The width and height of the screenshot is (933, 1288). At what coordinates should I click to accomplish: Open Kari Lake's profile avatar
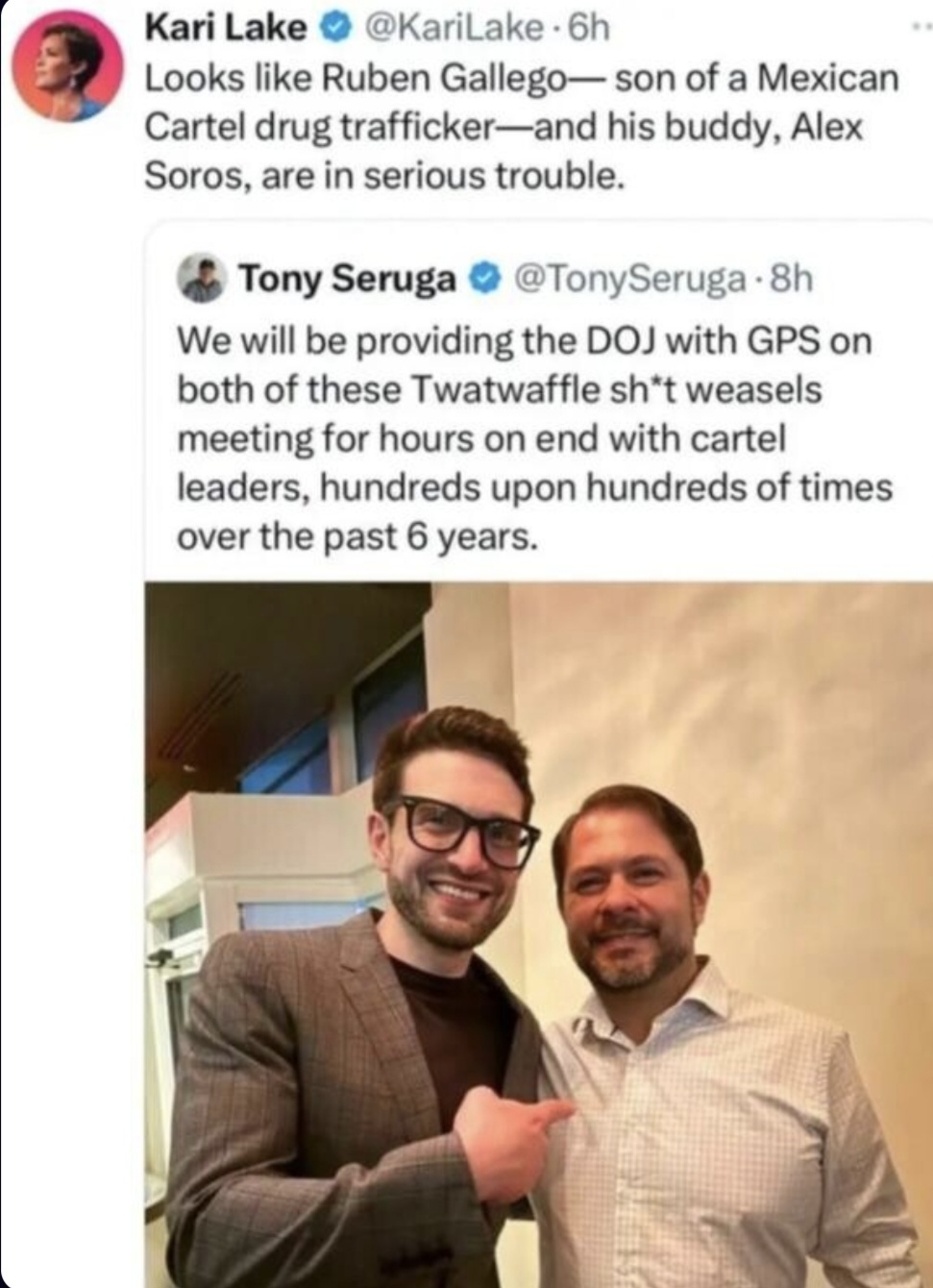[x=67, y=67]
